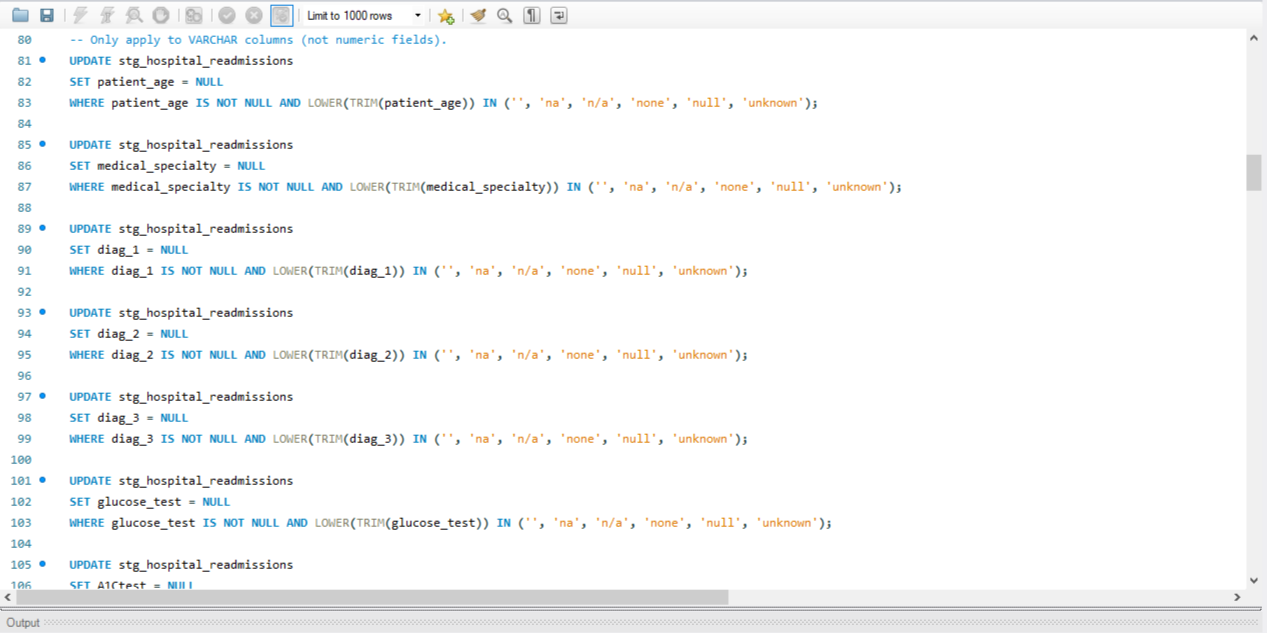Open the 'Limit to 1000 rows' dropdown
The height and width of the screenshot is (633, 1267).
click(364, 15)
